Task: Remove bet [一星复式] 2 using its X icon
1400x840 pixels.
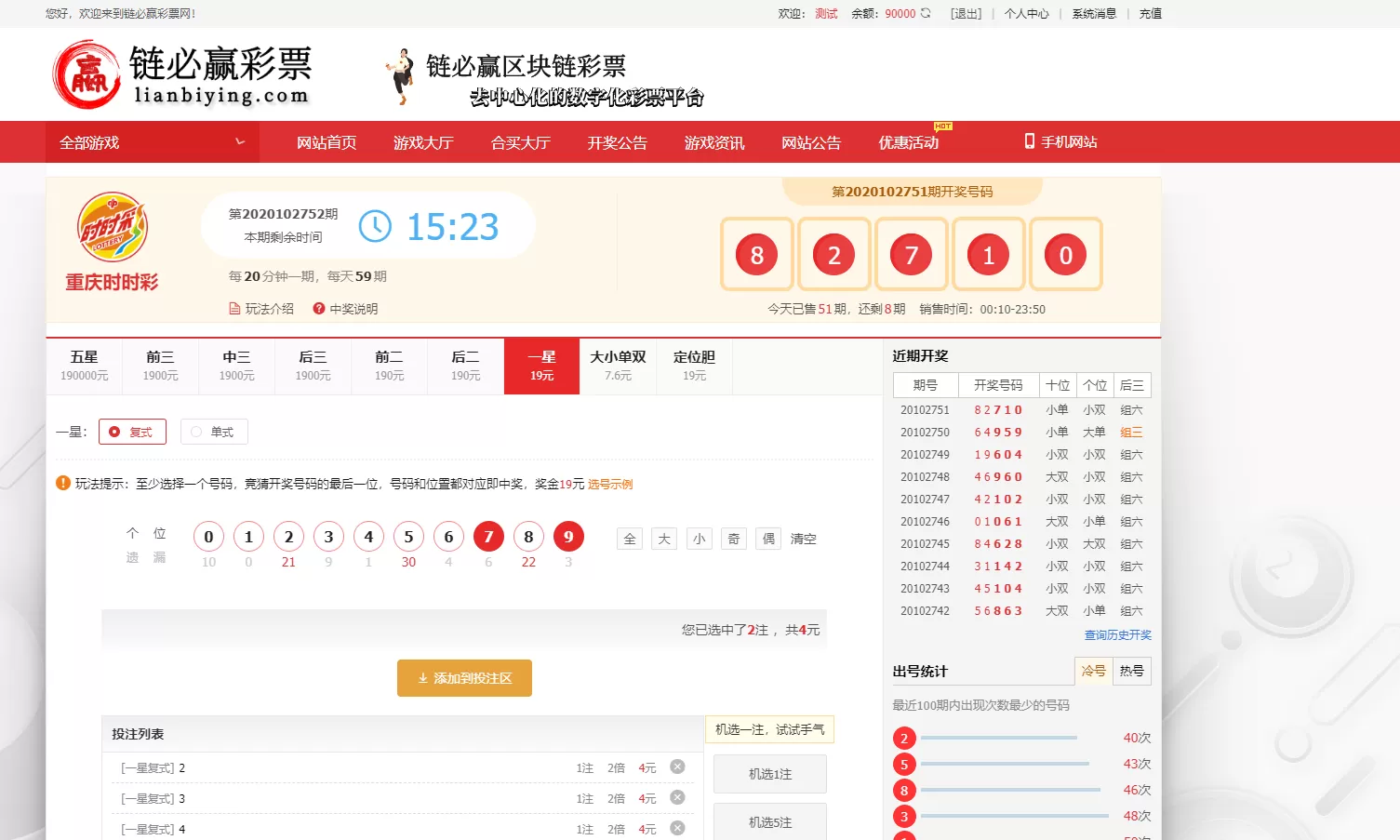Action: (x=677, y=767)
